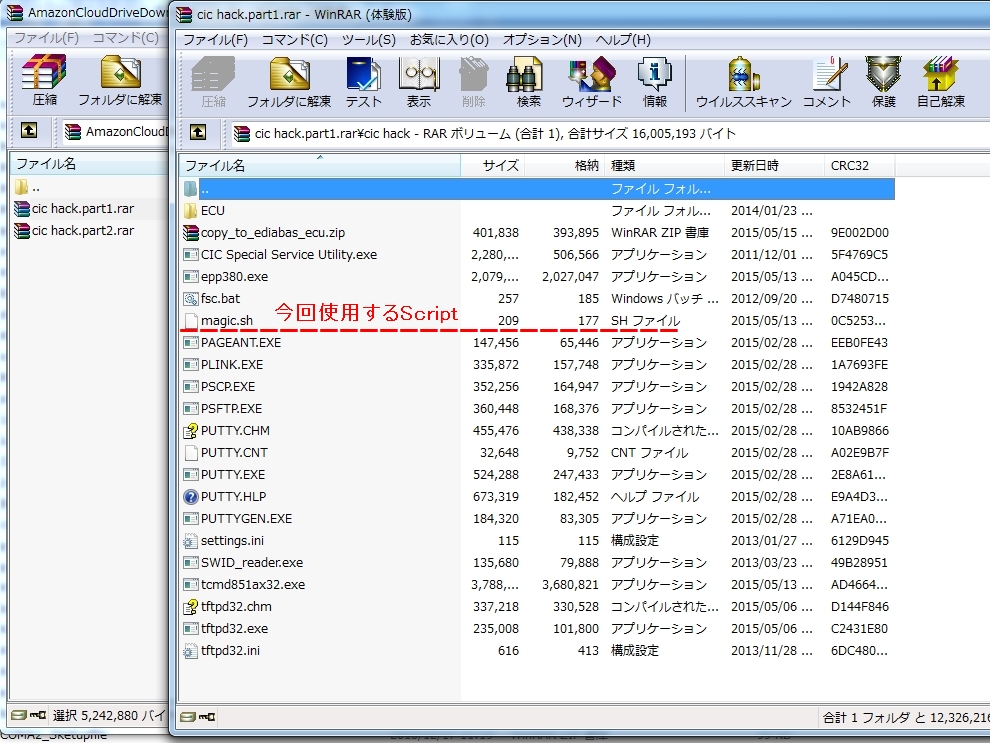990x743 pixels.
Task: Select 'CIC Special Service Utility.exe' file
Action: click(x=289, y=254)
